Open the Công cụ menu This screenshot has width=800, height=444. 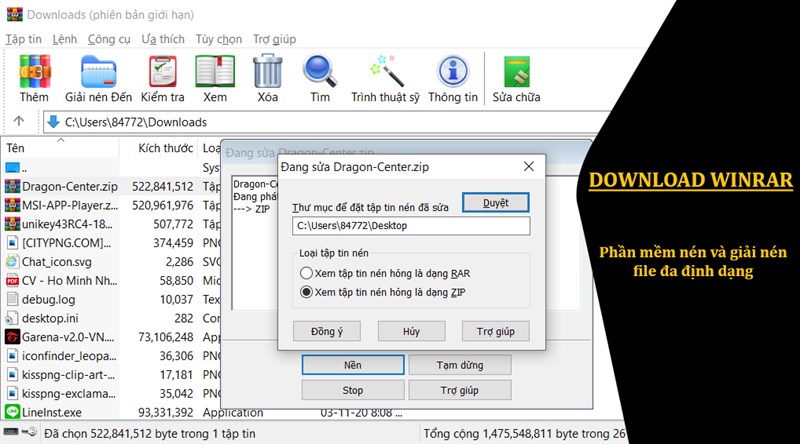(109, 39)
